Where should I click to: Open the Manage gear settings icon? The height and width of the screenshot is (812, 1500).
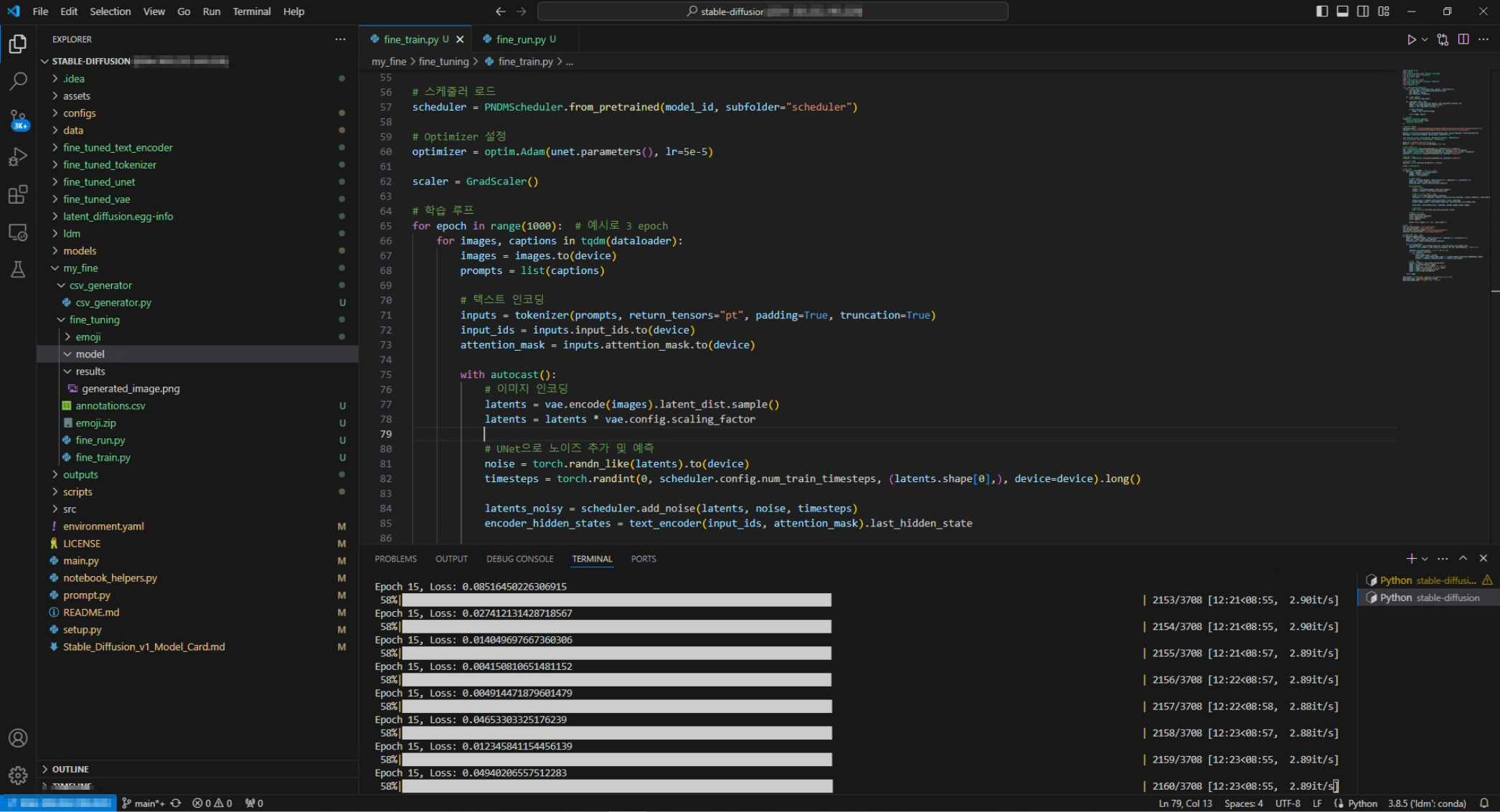18,775
